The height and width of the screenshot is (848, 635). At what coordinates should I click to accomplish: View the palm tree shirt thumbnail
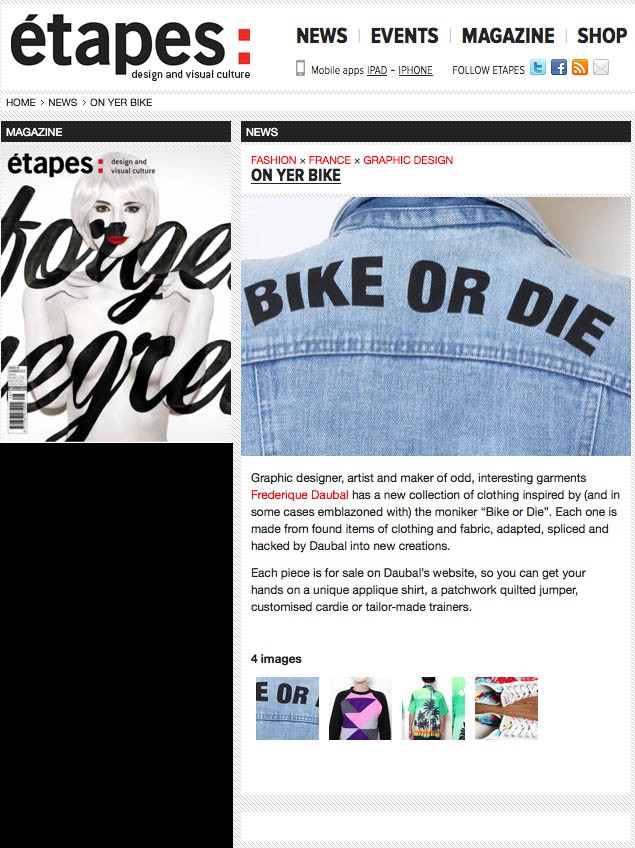[x=433, y=708]
